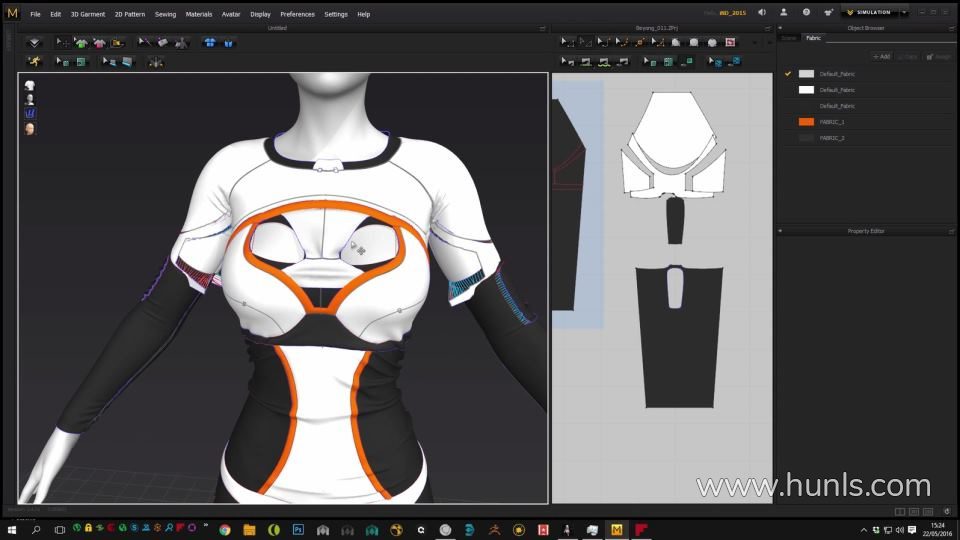Open the Sewing menu
Screen dimensions: 960x540
165,14
